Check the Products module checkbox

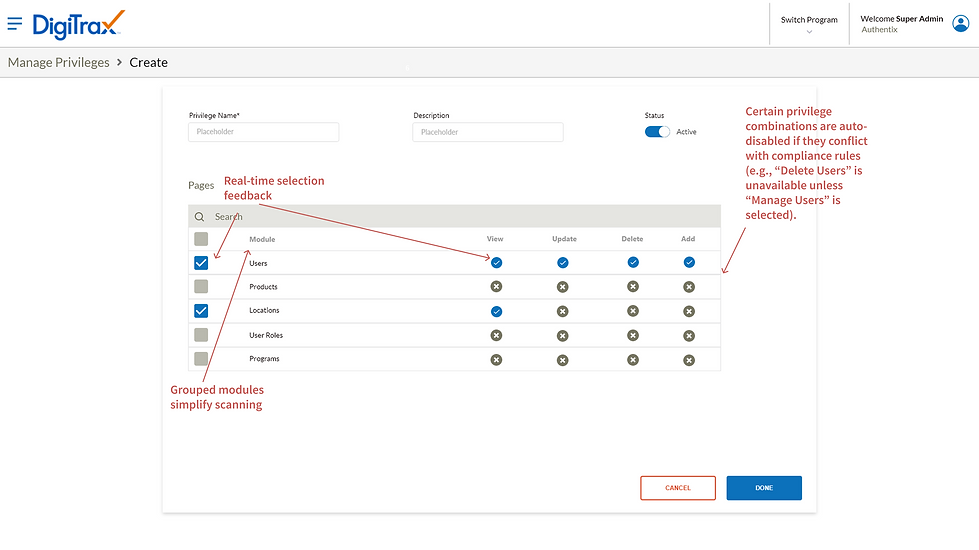coord(201,287)
